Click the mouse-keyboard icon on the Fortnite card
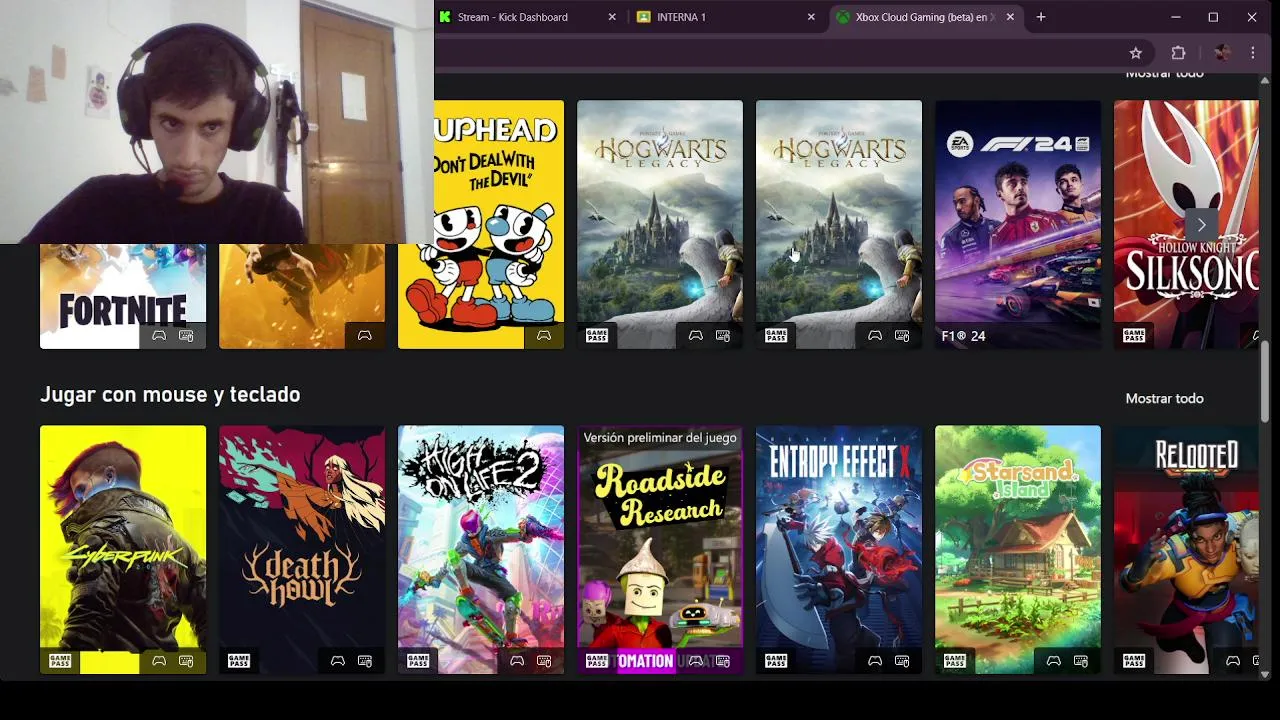The image size is (1280, 720). 186,336
